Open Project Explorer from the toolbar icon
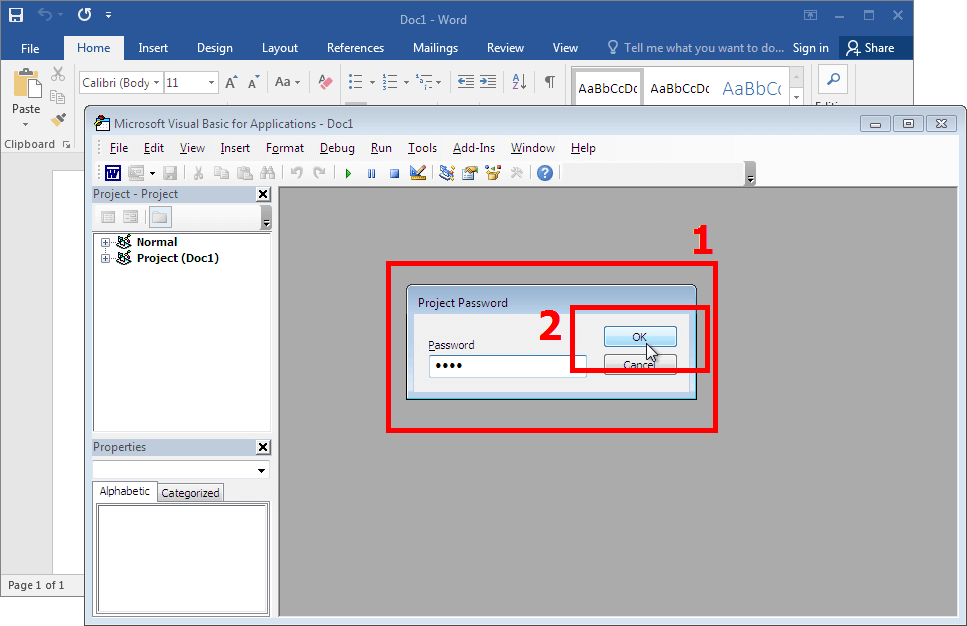The image size is (967, 626). [x=446, y=173]
